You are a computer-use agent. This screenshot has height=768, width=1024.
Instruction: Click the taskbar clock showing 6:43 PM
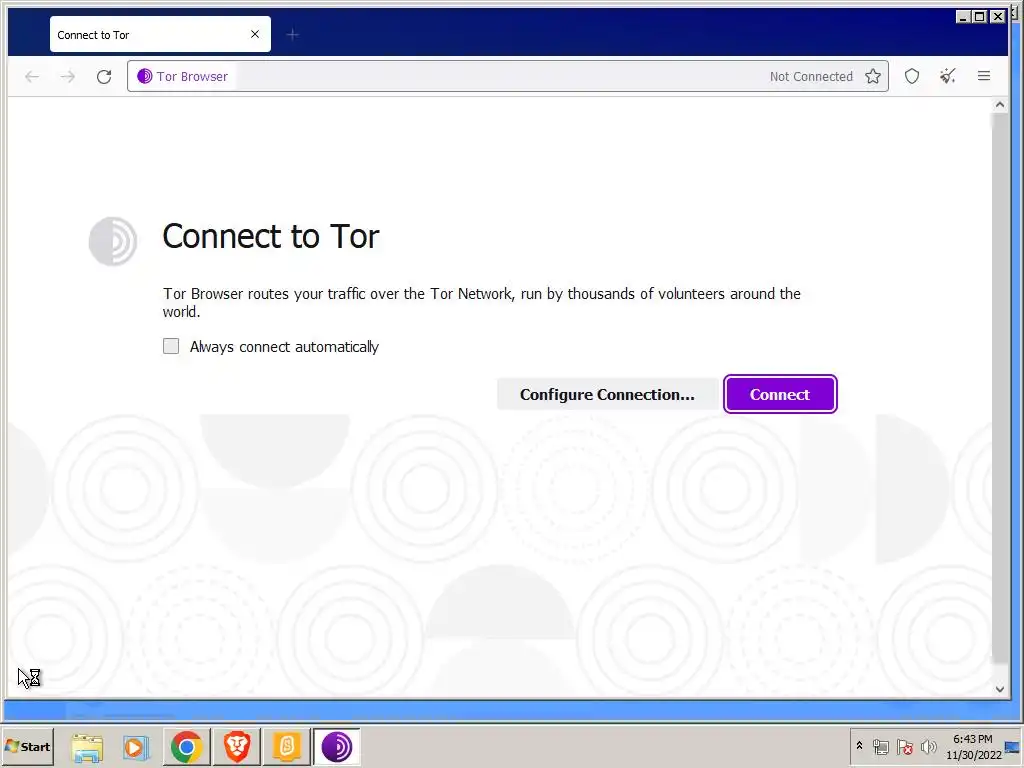[973, 746]
